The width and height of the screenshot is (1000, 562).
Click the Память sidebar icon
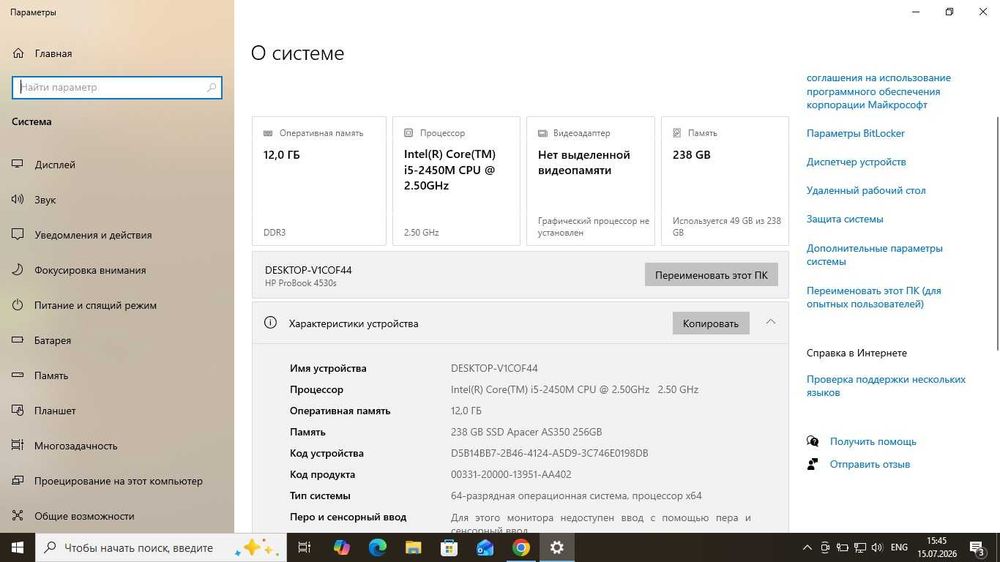click(17, 375)
